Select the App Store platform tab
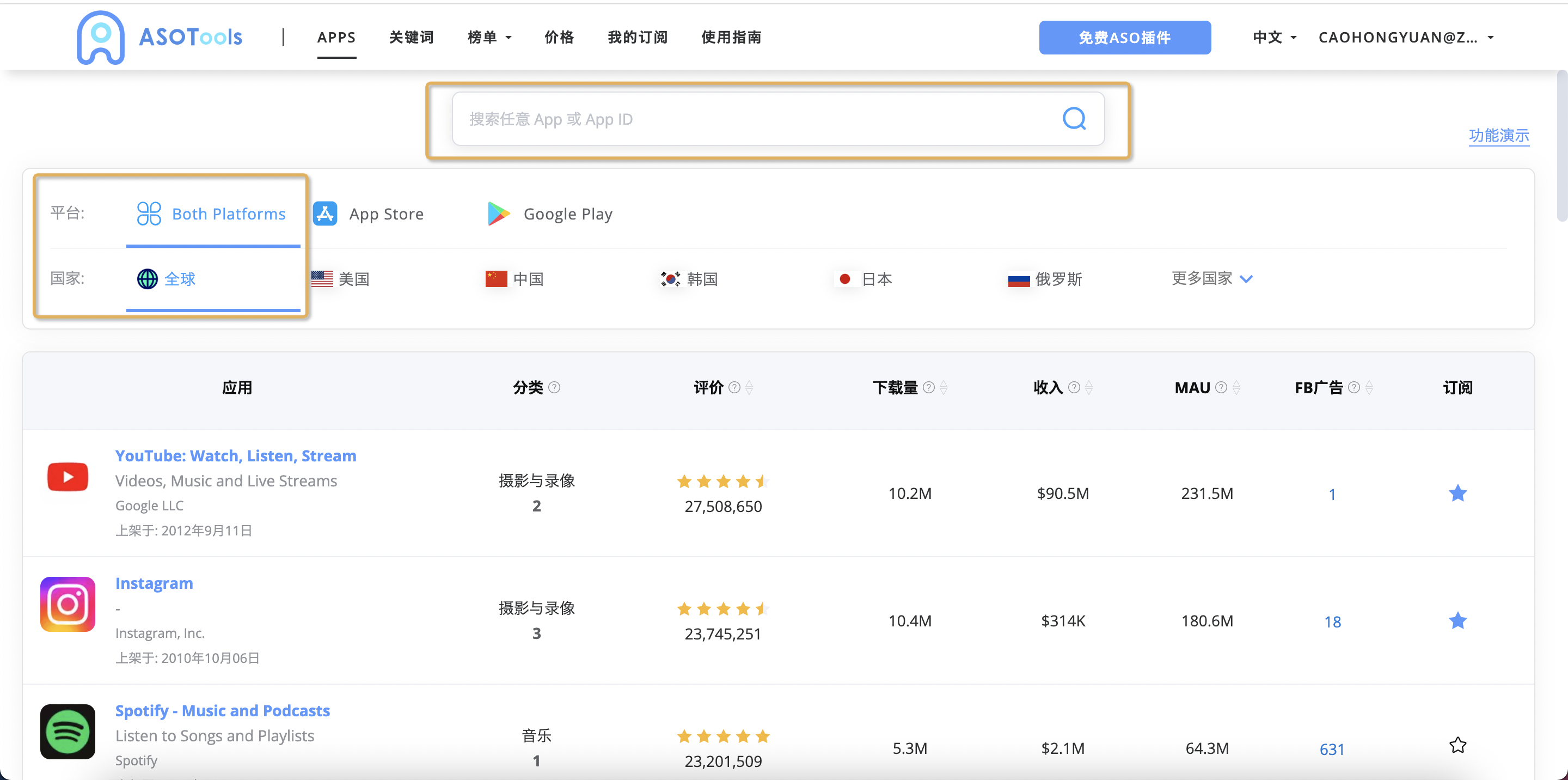Image resolution: width=1568 pixels, height=780 pixels. point(369,214)
